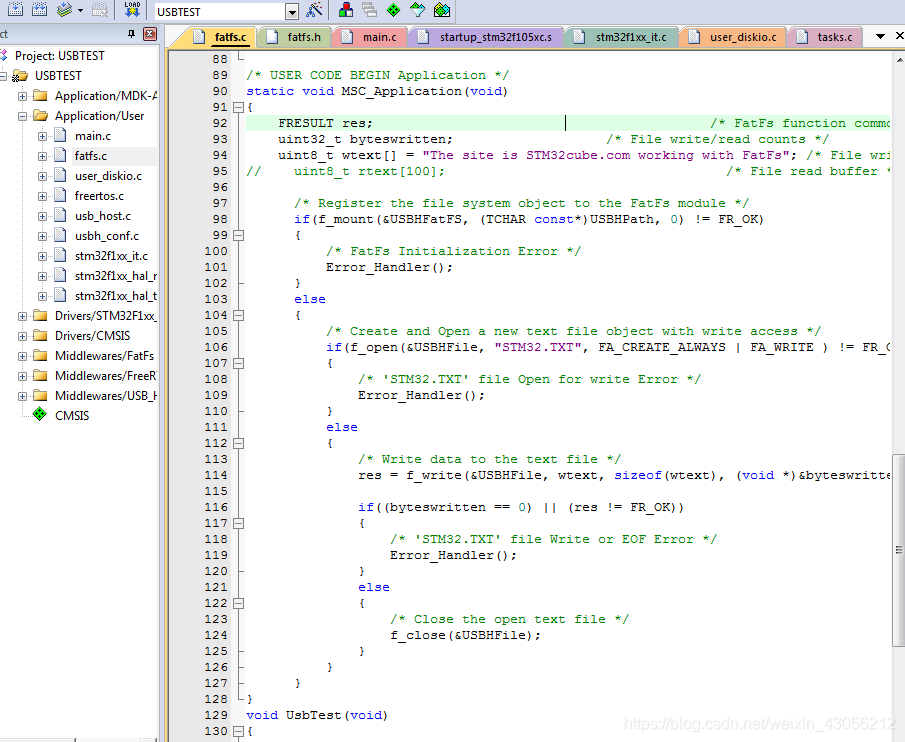Viewport: 905px width, 742px height.
Task: Expand the Application/MDK-ARM folder node
Action: [x=22, y=96]
